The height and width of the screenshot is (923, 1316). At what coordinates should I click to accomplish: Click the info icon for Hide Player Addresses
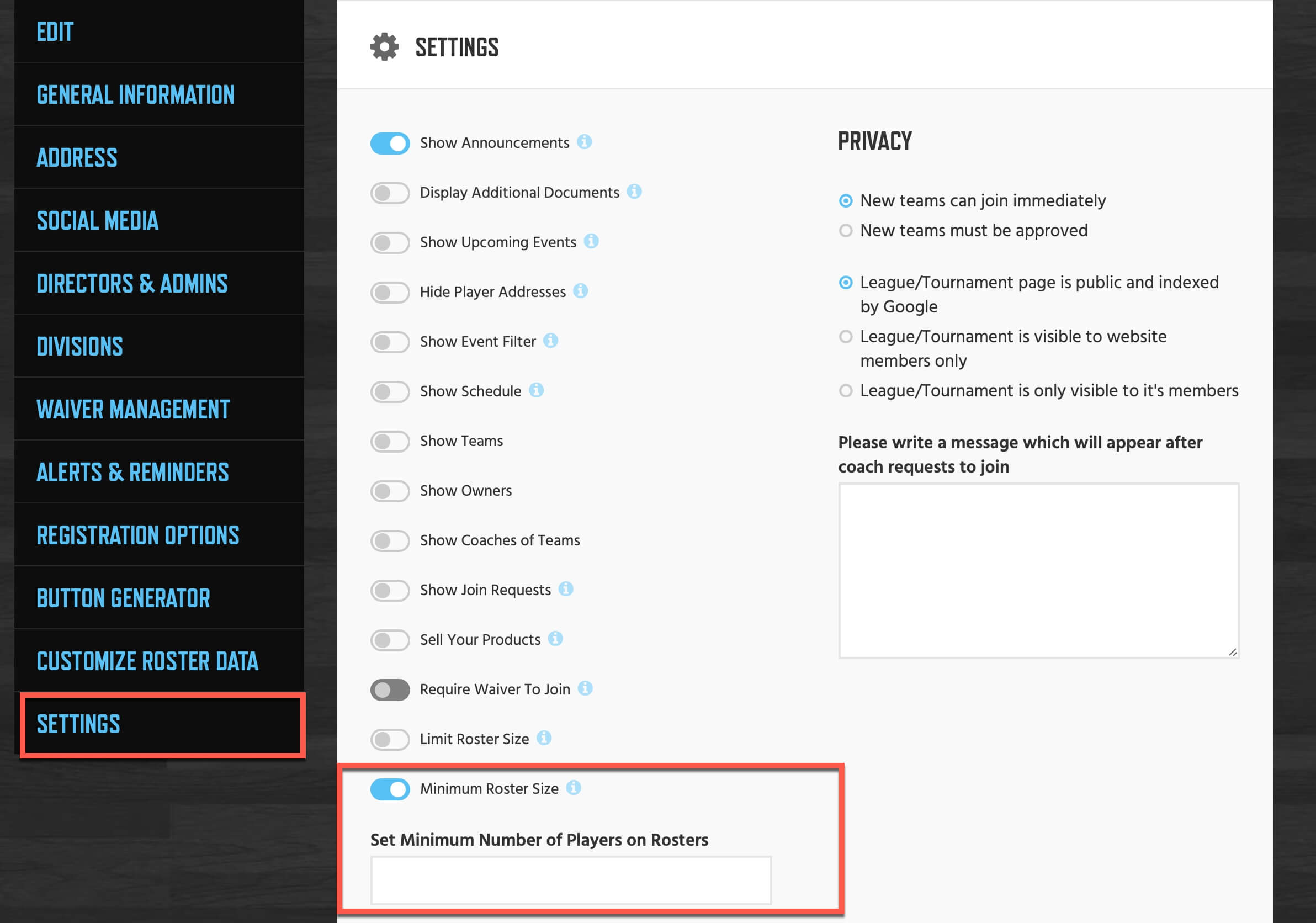click(x=580, y=291)
